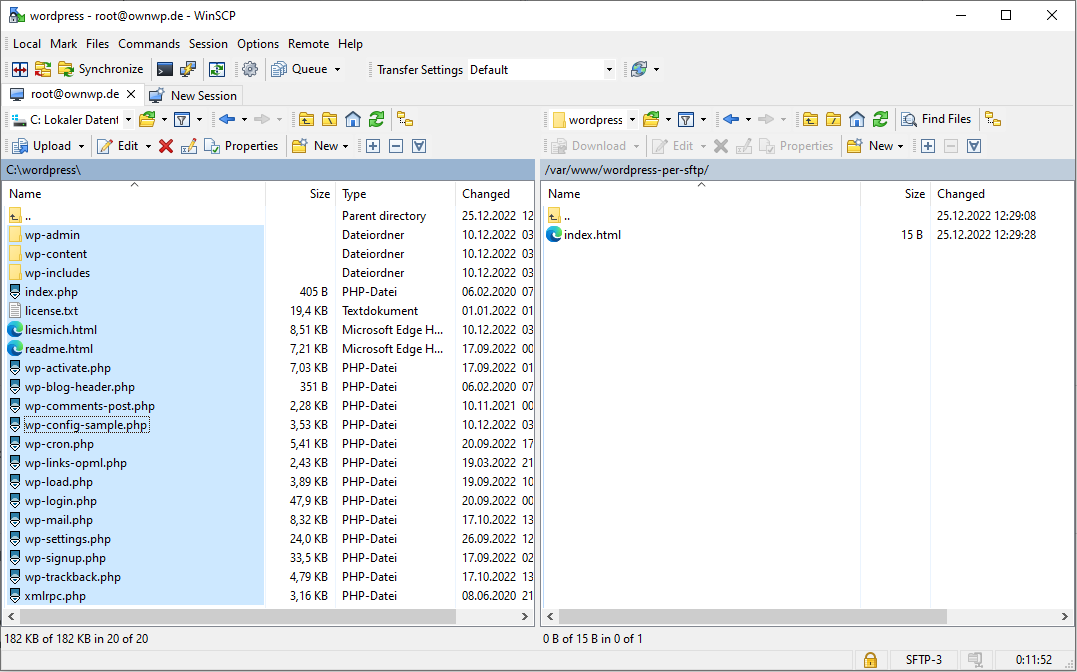Go to local parent directory icon
The width and height of the screenshot is (1077, 672).
click(306, 120)
